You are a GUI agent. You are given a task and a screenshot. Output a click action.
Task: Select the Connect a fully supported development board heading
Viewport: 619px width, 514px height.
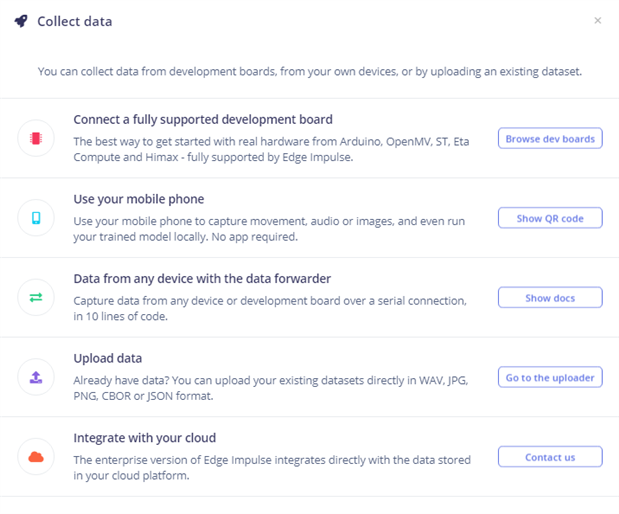203,119
